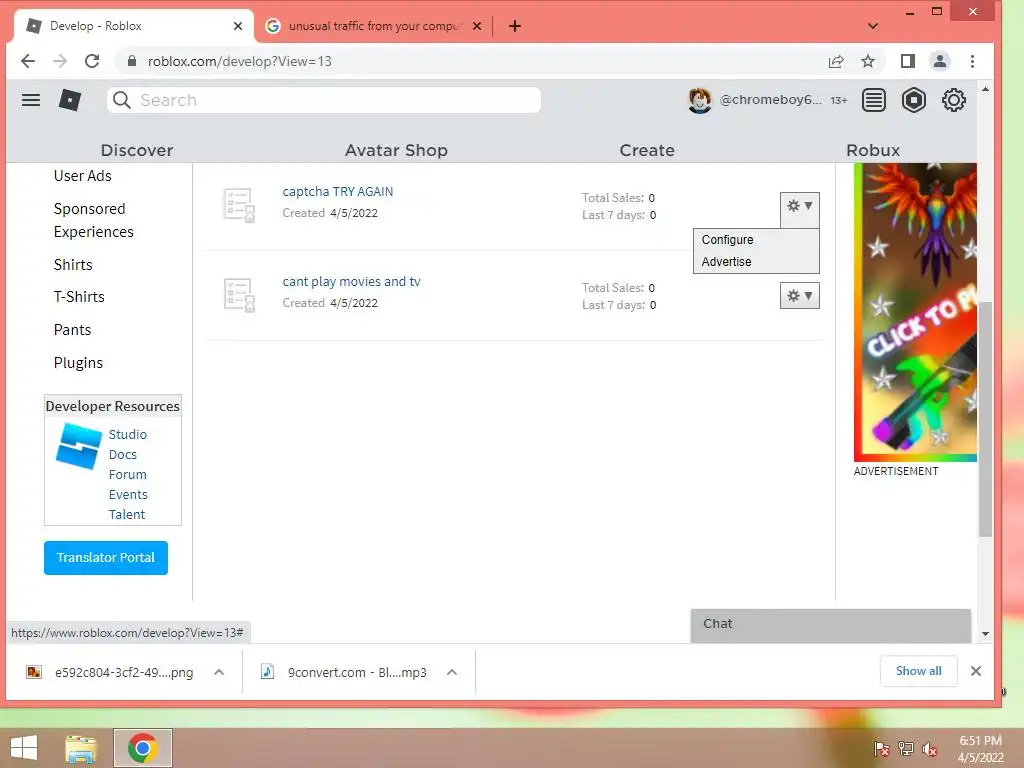Toggle Chrome side panel icon
The width and height of the screenshot is (1024, 768).
908,61
